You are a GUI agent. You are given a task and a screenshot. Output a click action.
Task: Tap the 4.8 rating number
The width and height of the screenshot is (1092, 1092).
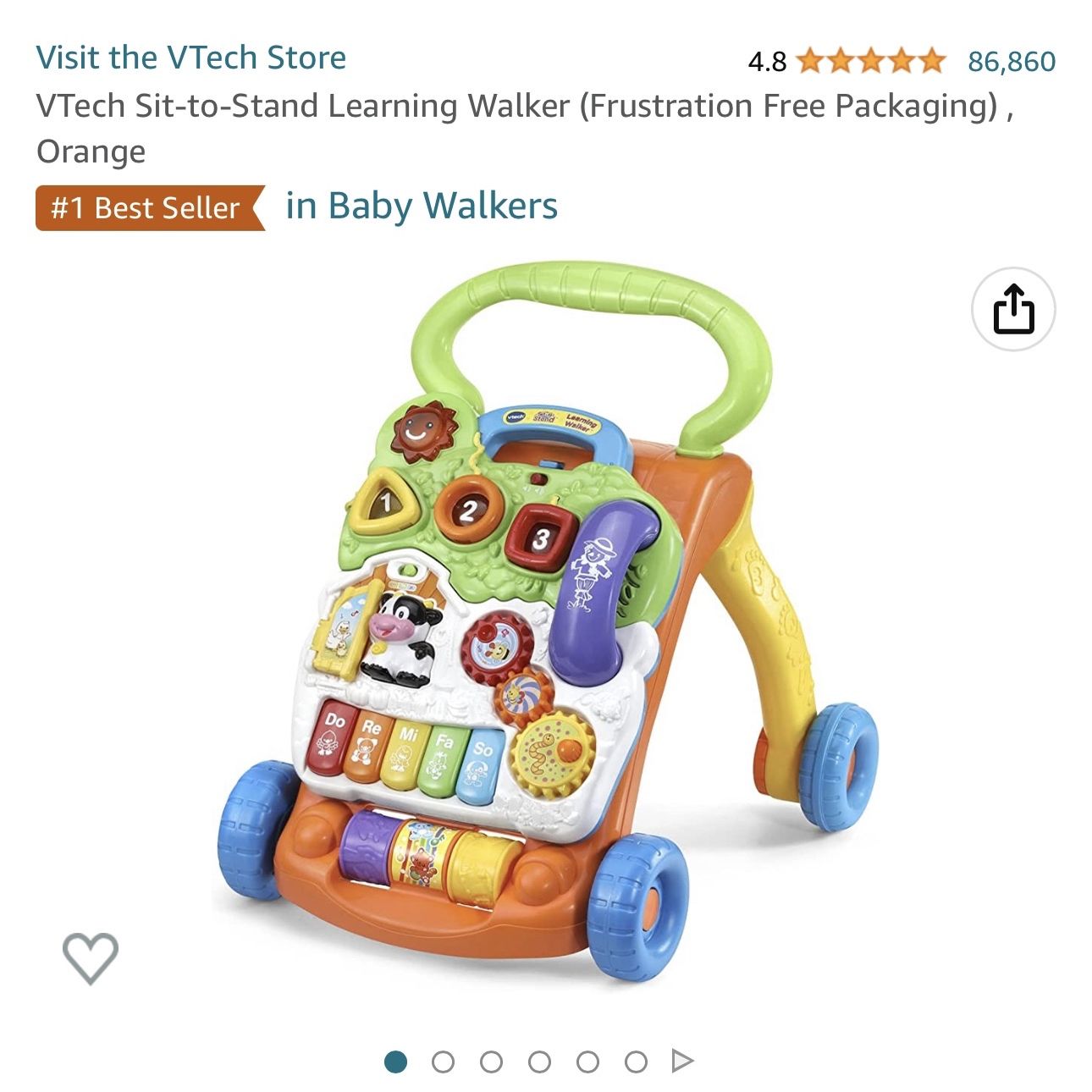coord(767,61)
